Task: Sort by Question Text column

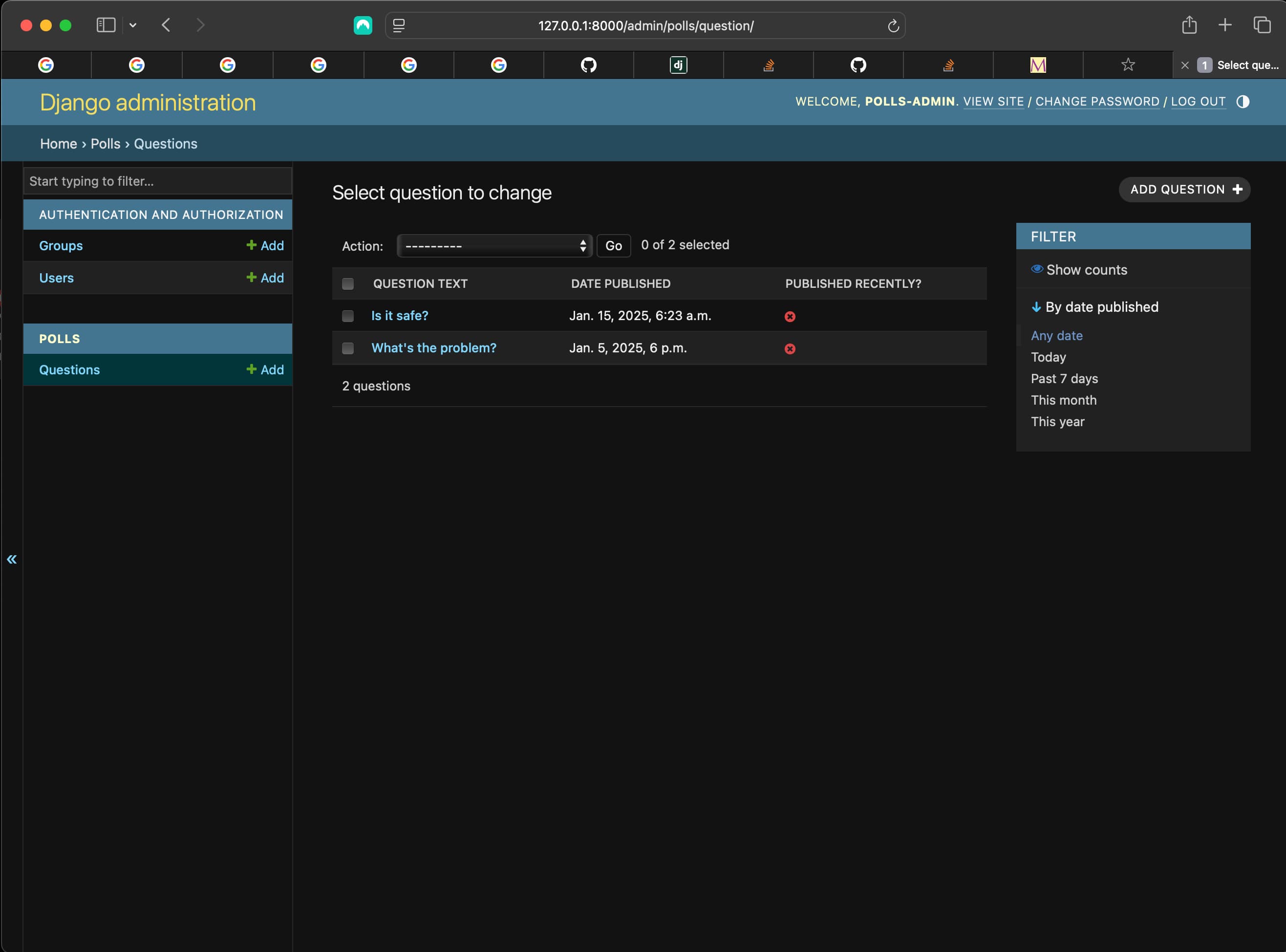Action: (420, 283)
